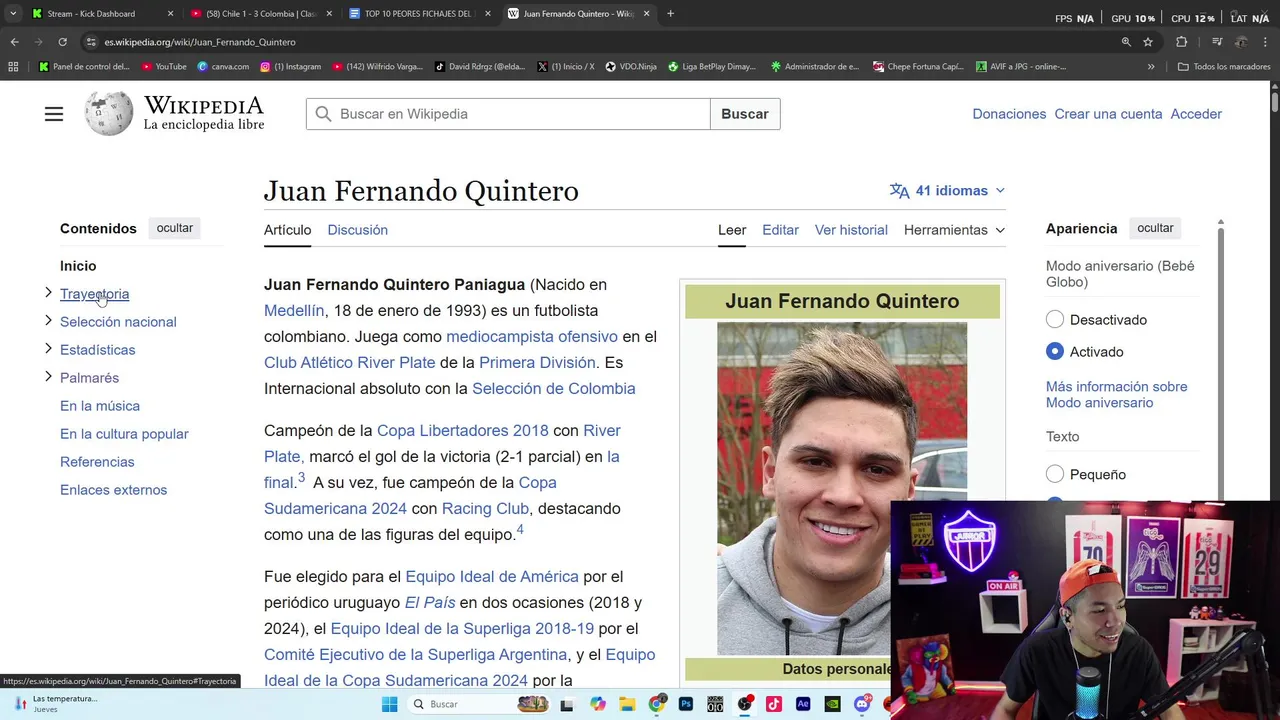Click the Buscar search button

(745, 114)
